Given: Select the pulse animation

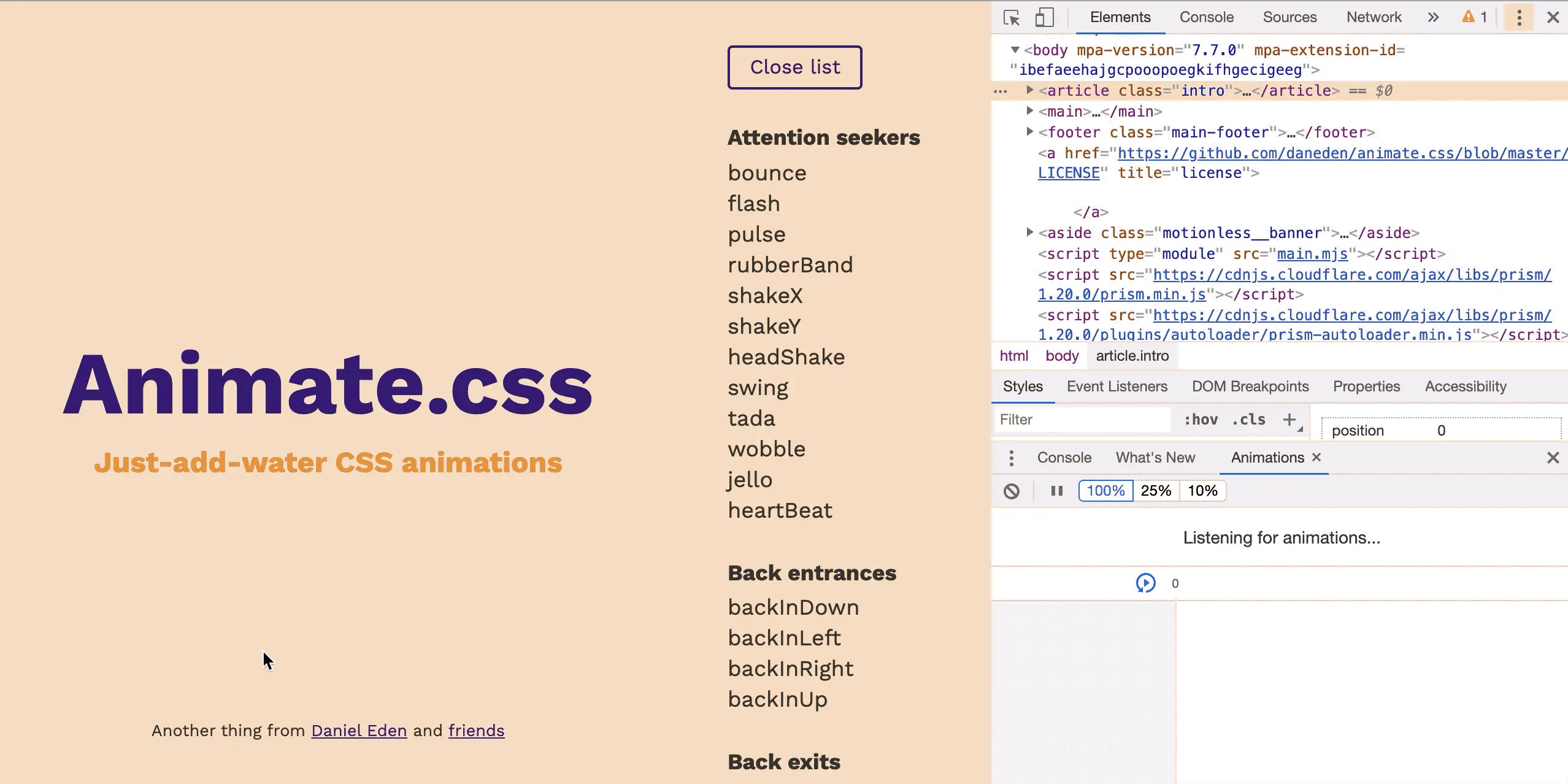Looking at the screenshot, I should 756,234.
